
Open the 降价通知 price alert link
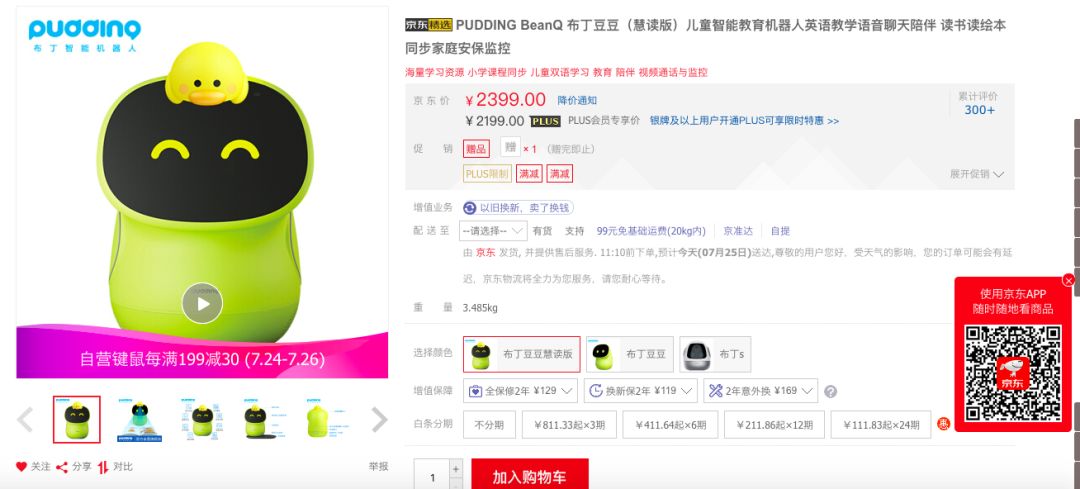tap(577, 101)
